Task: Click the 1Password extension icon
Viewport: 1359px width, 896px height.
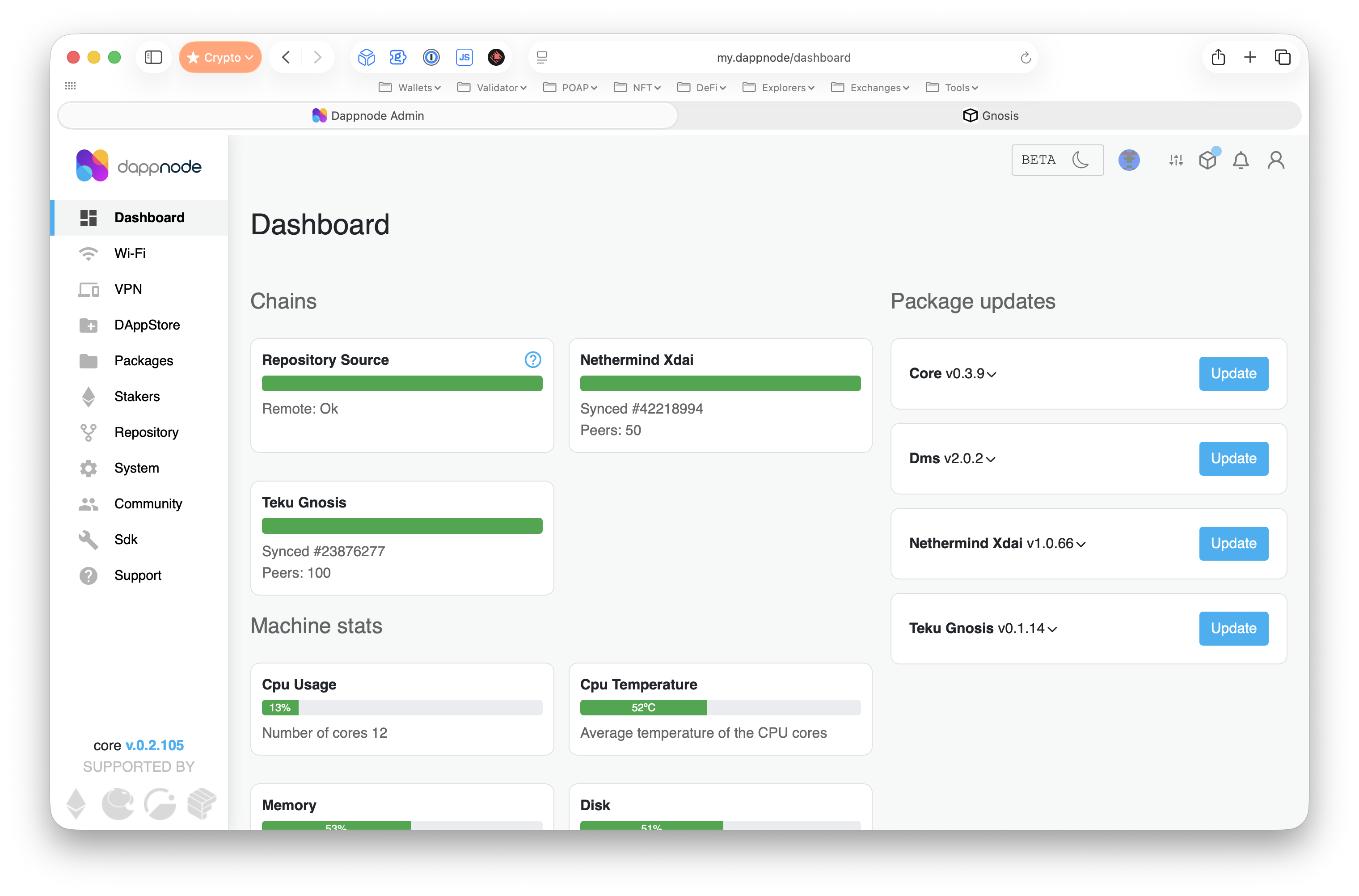Action: click(x=431, y=57)
